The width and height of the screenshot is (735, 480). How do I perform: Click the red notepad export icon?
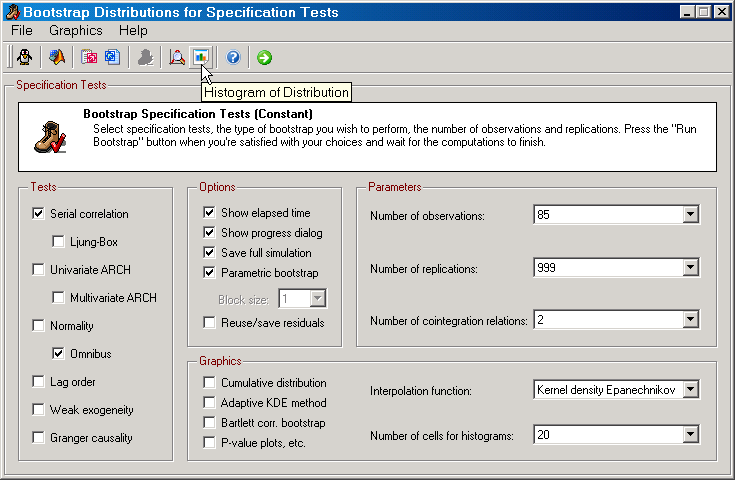(89, 57)
